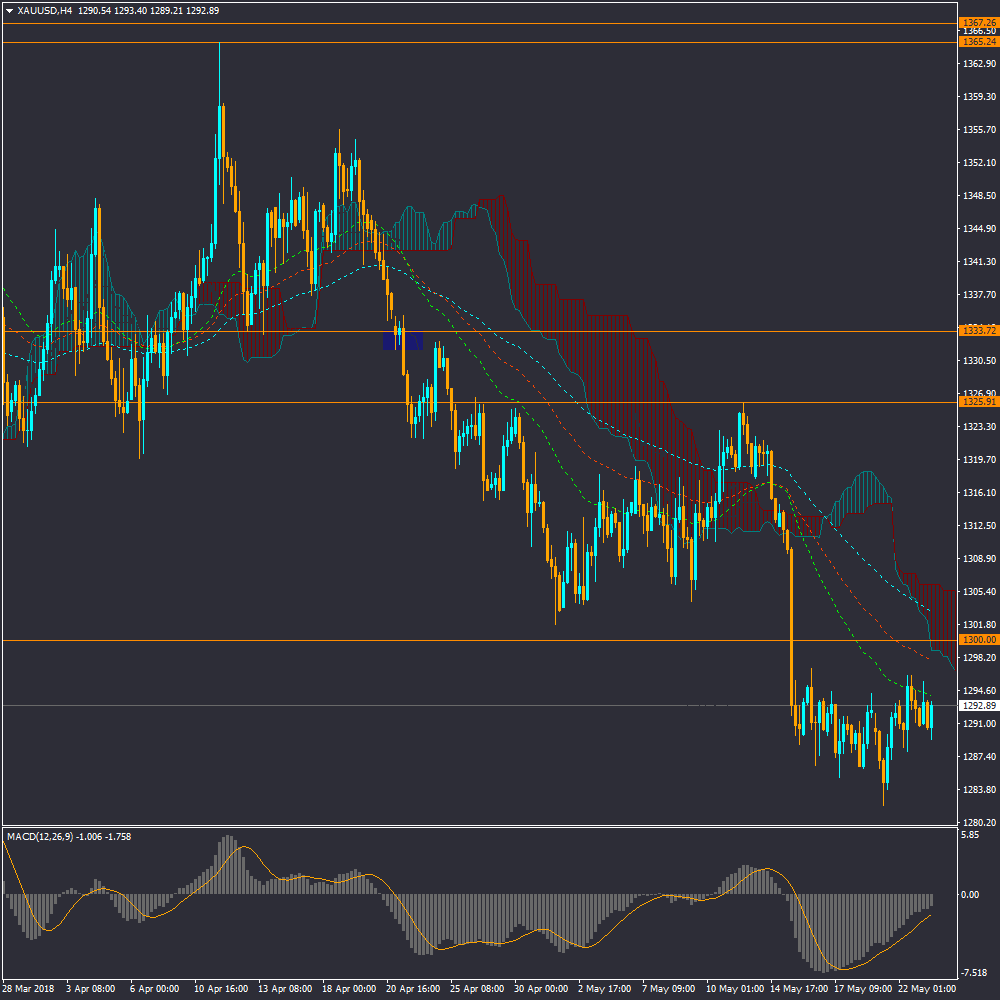Image resolution: width=1000 pixels, height=1000 pixels.
Task: Click the 28 Mar 2018 date label
Action: click(28, 989)
